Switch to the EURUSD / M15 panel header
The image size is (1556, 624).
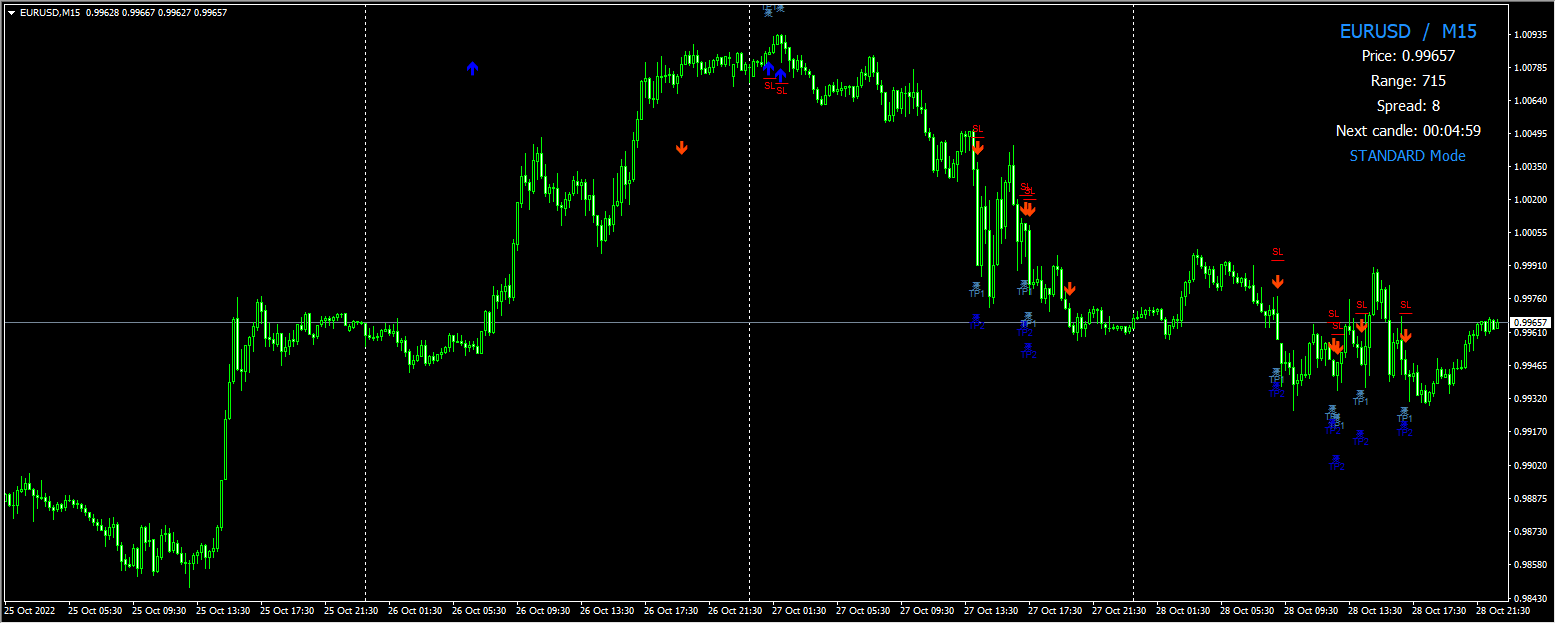pos(1408,31)
